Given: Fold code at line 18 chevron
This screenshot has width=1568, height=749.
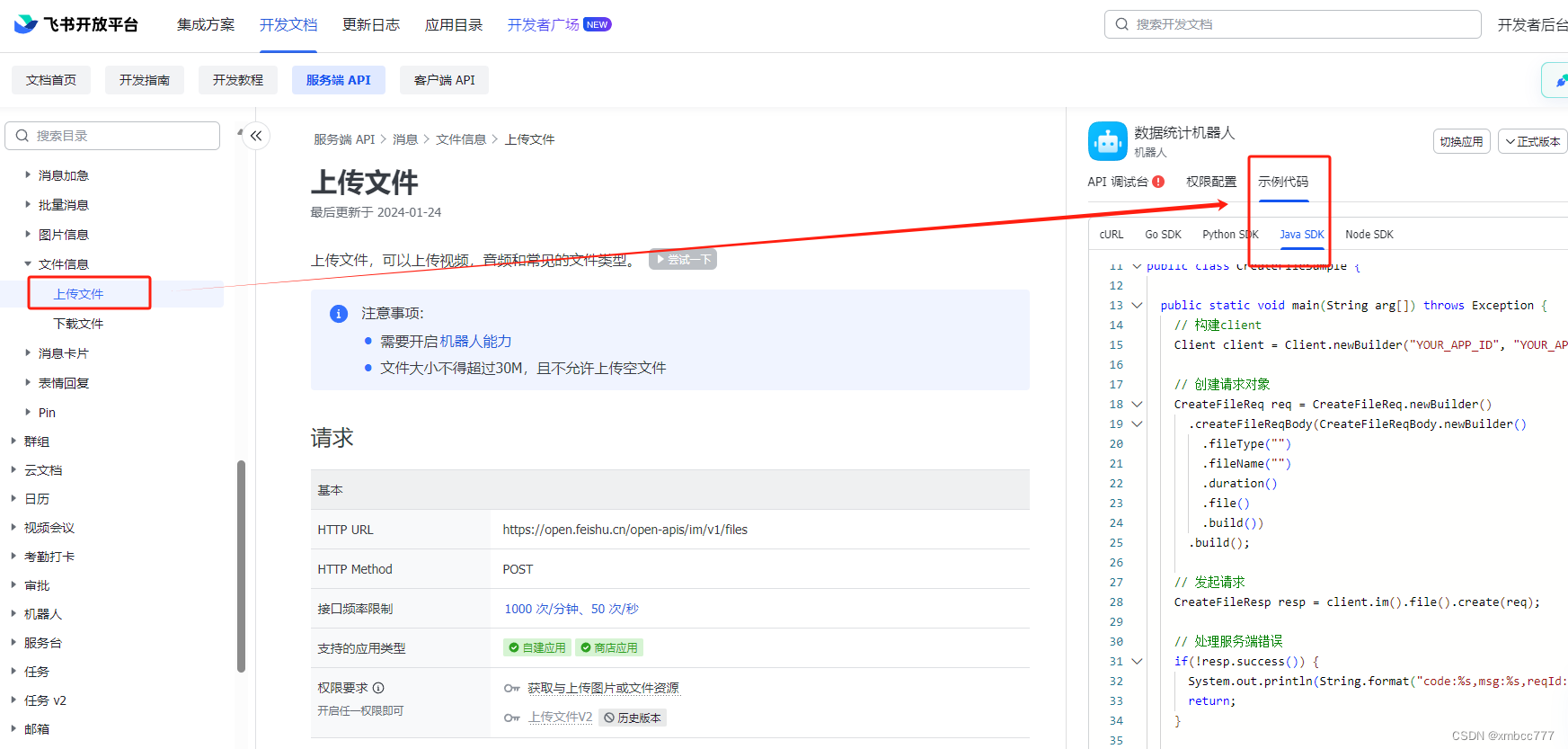Looking at the screenshot, I should click(x=1137, y=405).
